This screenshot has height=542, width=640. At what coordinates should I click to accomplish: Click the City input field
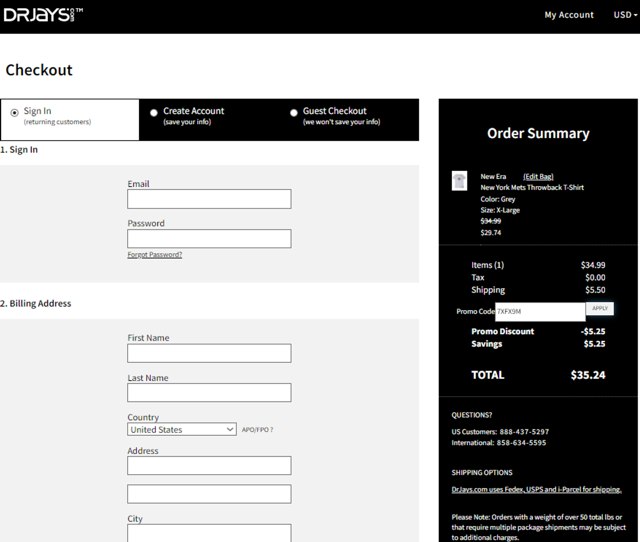tap(209, 533)
